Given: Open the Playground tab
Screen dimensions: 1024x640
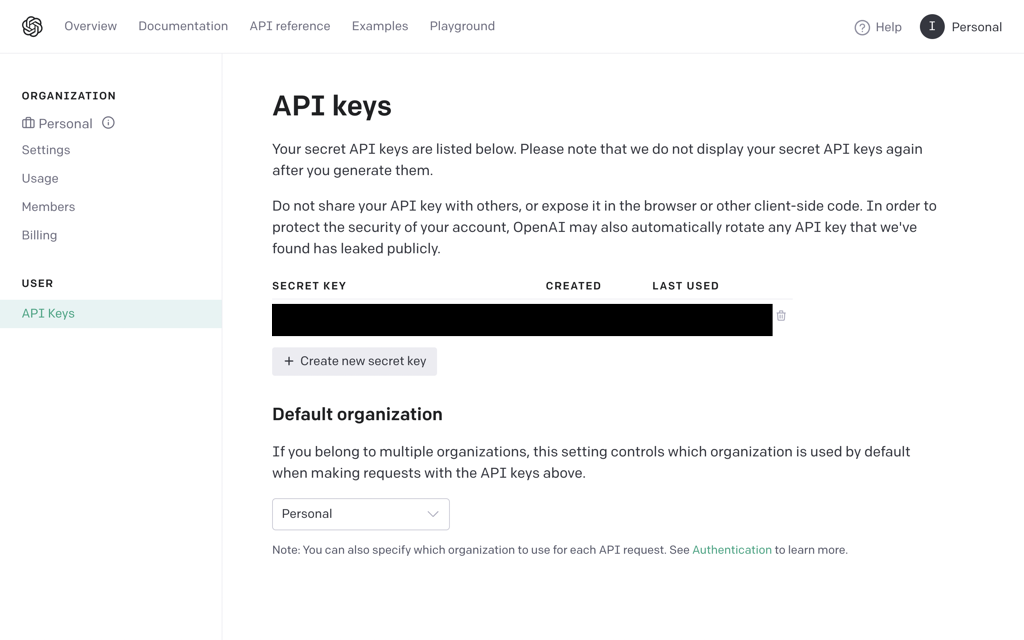Looking at the screenshot, I should [462, 26].
